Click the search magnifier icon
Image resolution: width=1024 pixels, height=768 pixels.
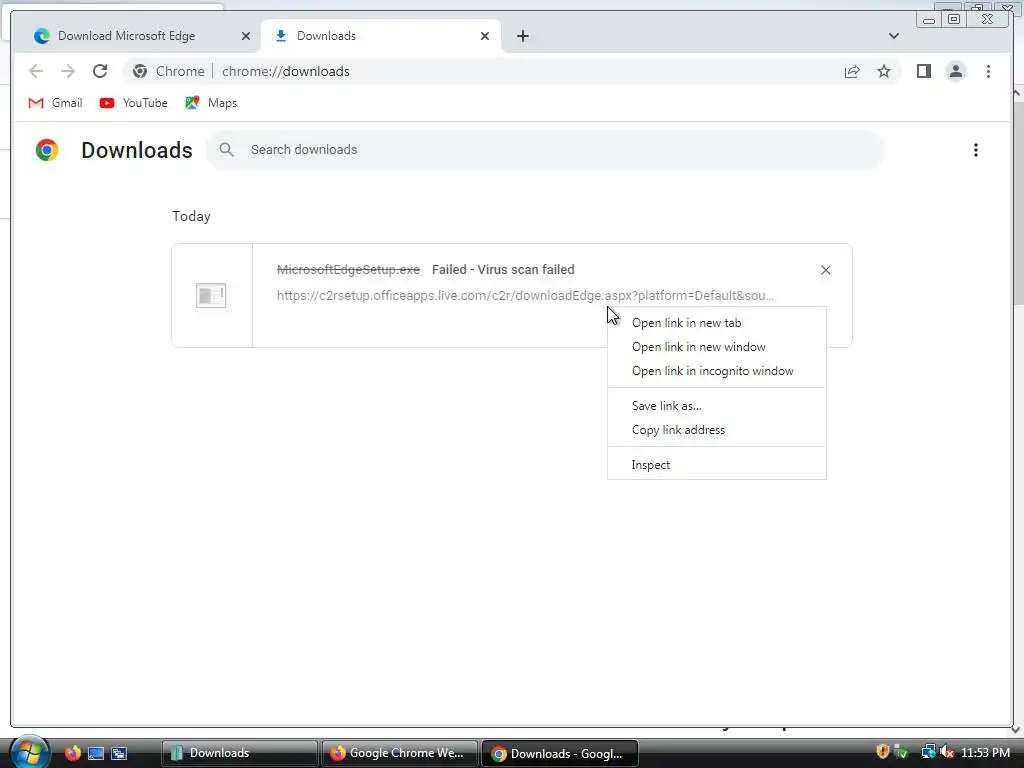point(227,150)
